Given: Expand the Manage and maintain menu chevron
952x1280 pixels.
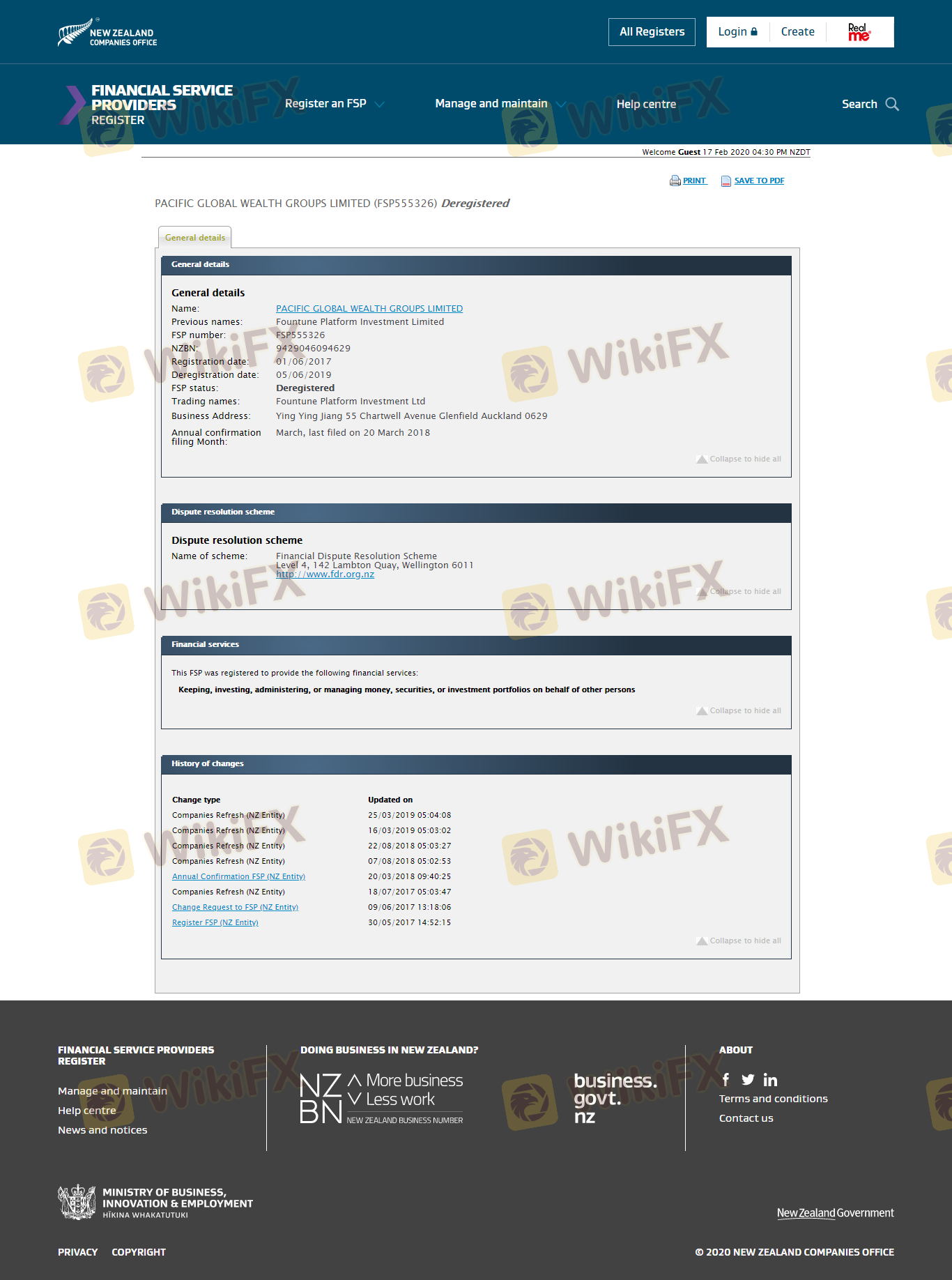Looking at the screenshot, I should (x=560, y=105).
